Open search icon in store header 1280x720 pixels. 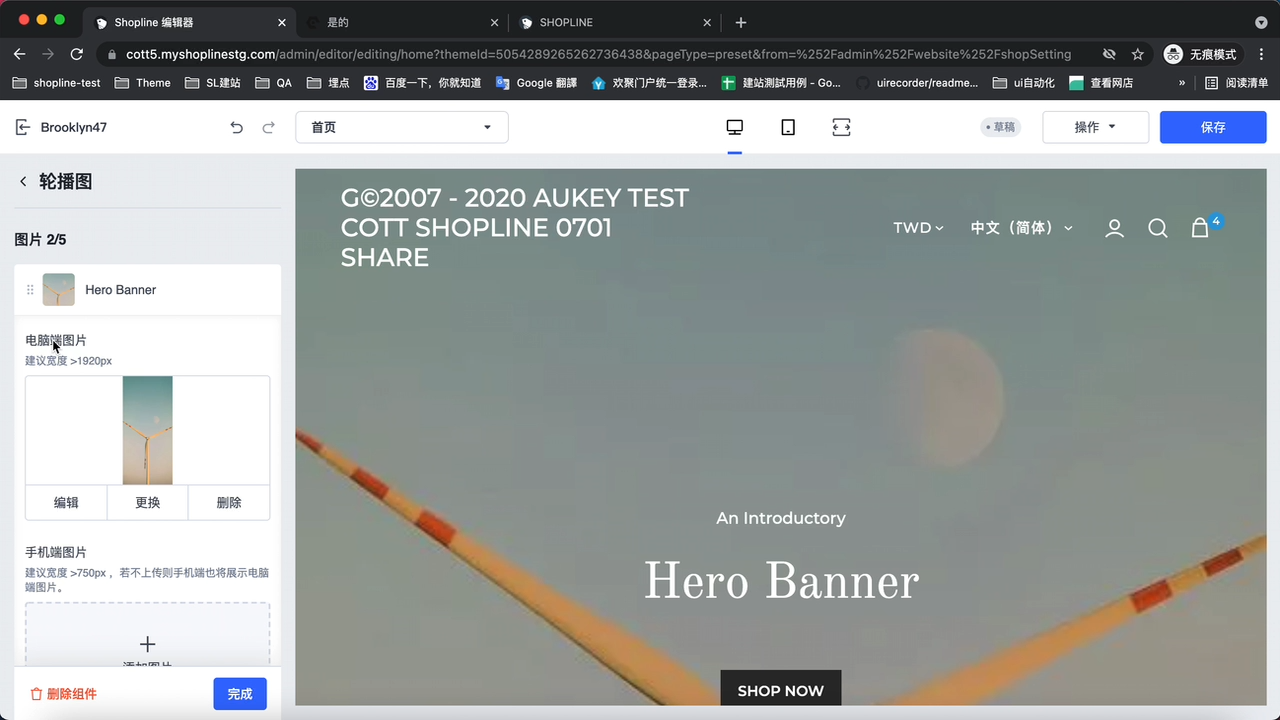(x=1157, y=228)
